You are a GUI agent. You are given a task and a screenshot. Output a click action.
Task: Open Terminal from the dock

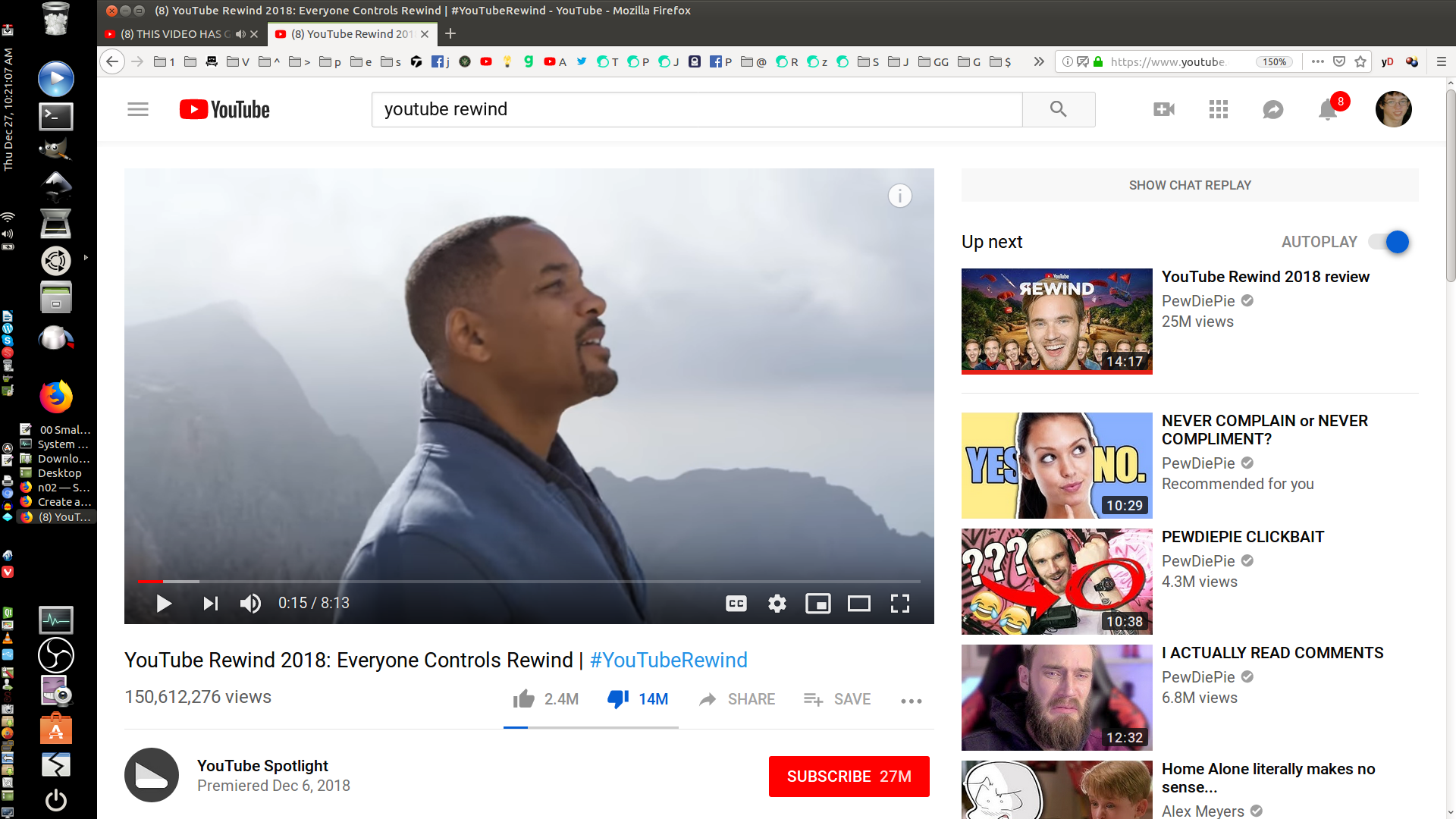pos(56,117)
